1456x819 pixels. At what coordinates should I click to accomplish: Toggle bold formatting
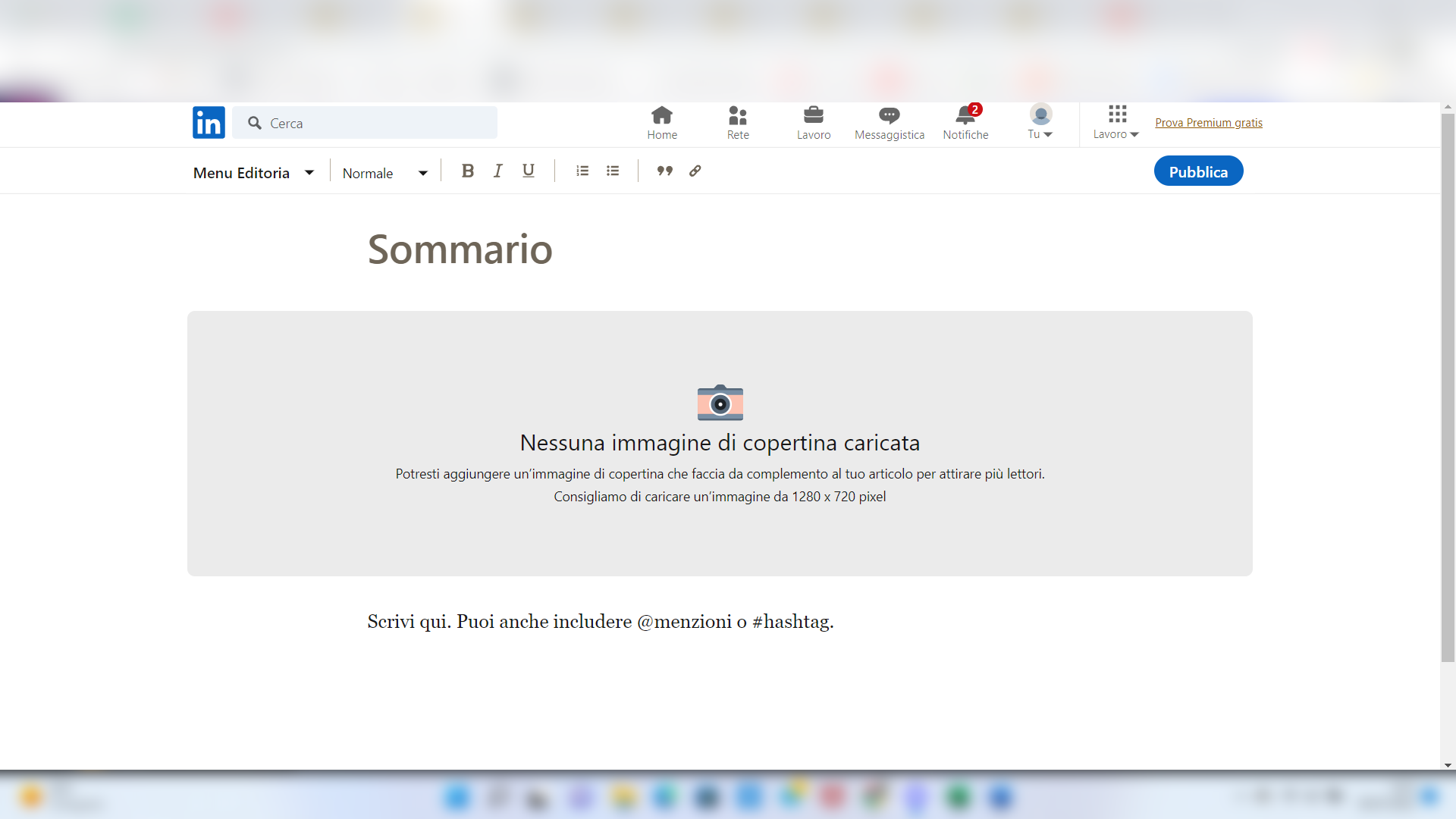[467, 171]
